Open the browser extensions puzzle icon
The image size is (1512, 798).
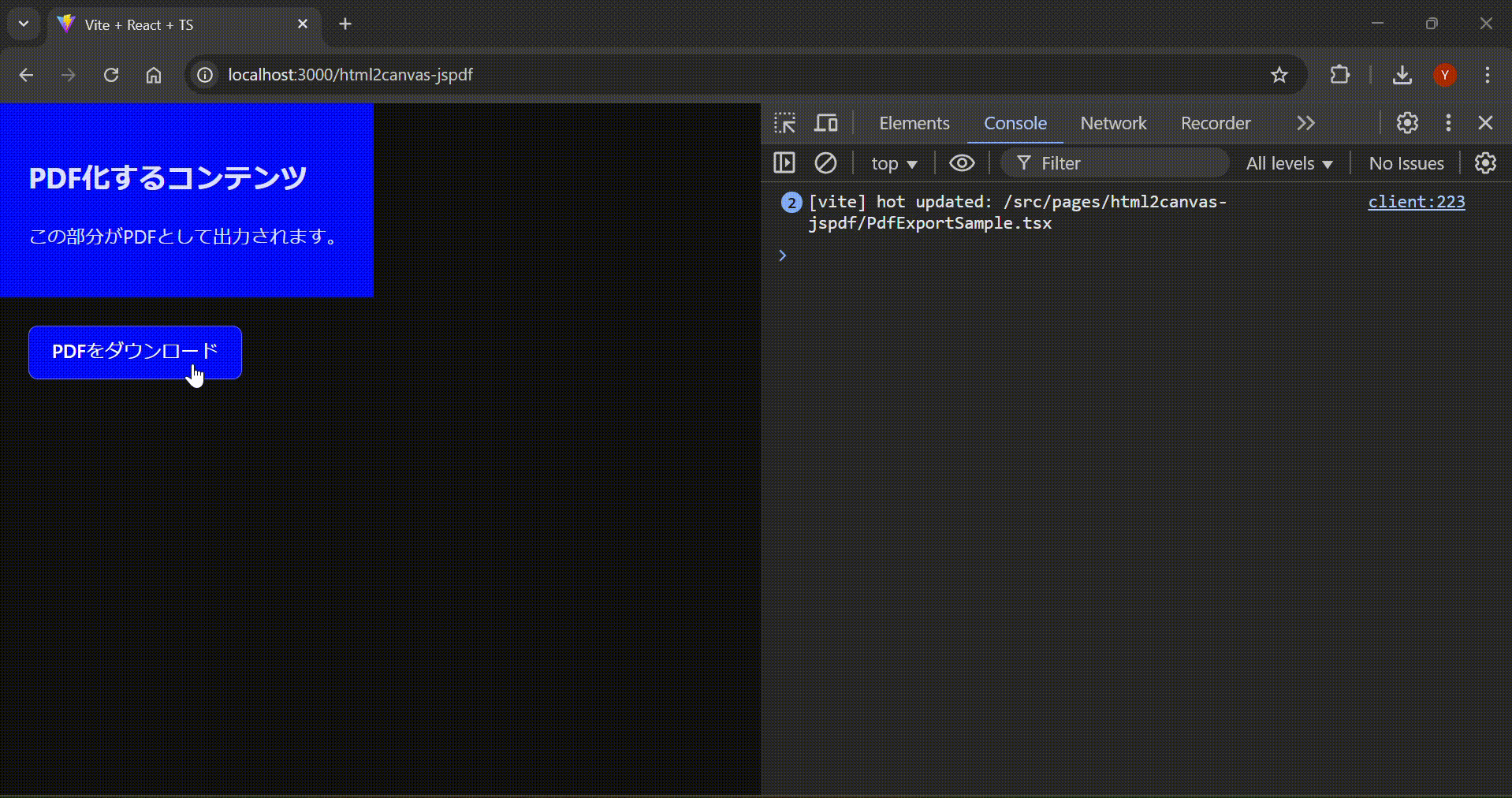(x=1339, y=75)
